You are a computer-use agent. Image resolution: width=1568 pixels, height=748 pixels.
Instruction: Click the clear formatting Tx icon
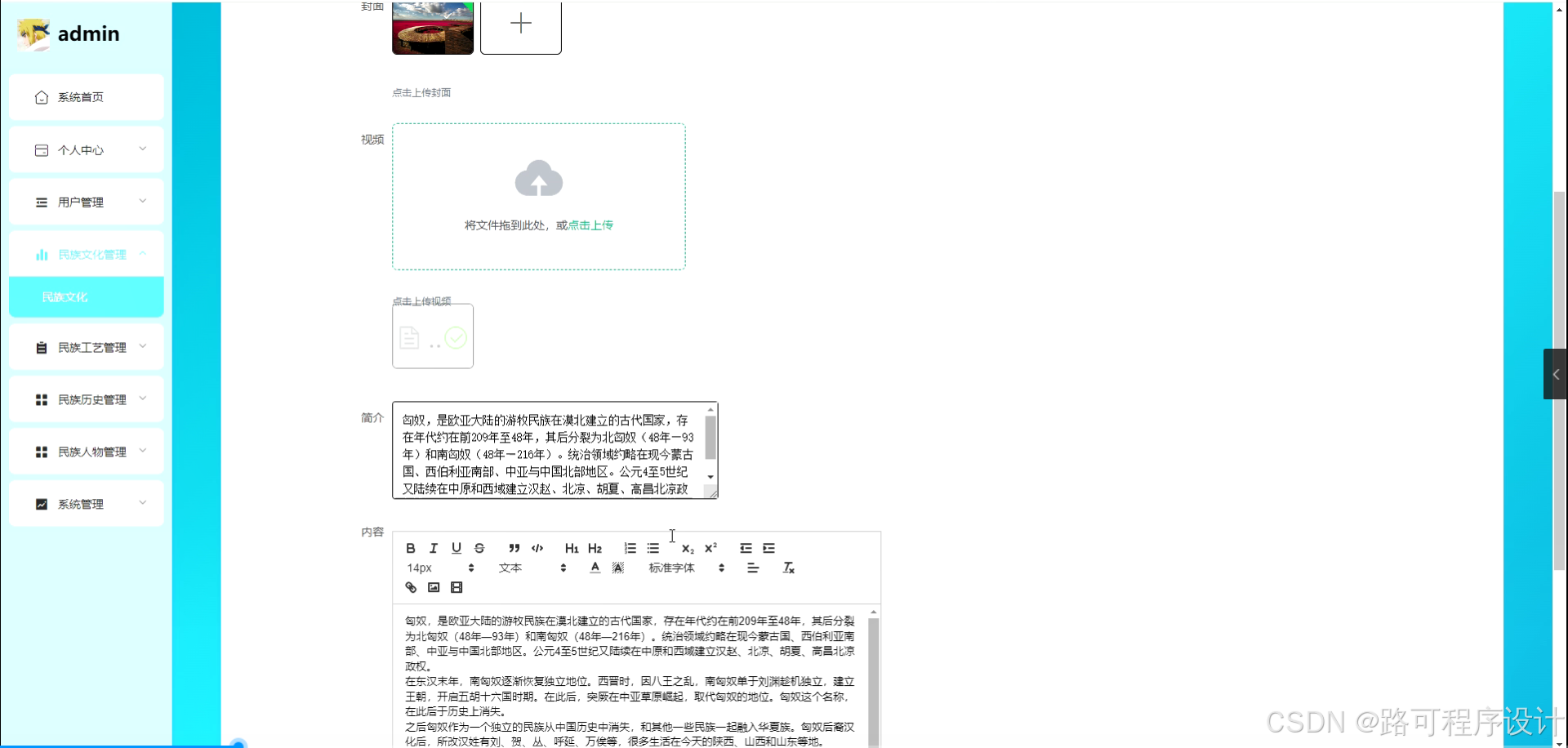point(789,567)
